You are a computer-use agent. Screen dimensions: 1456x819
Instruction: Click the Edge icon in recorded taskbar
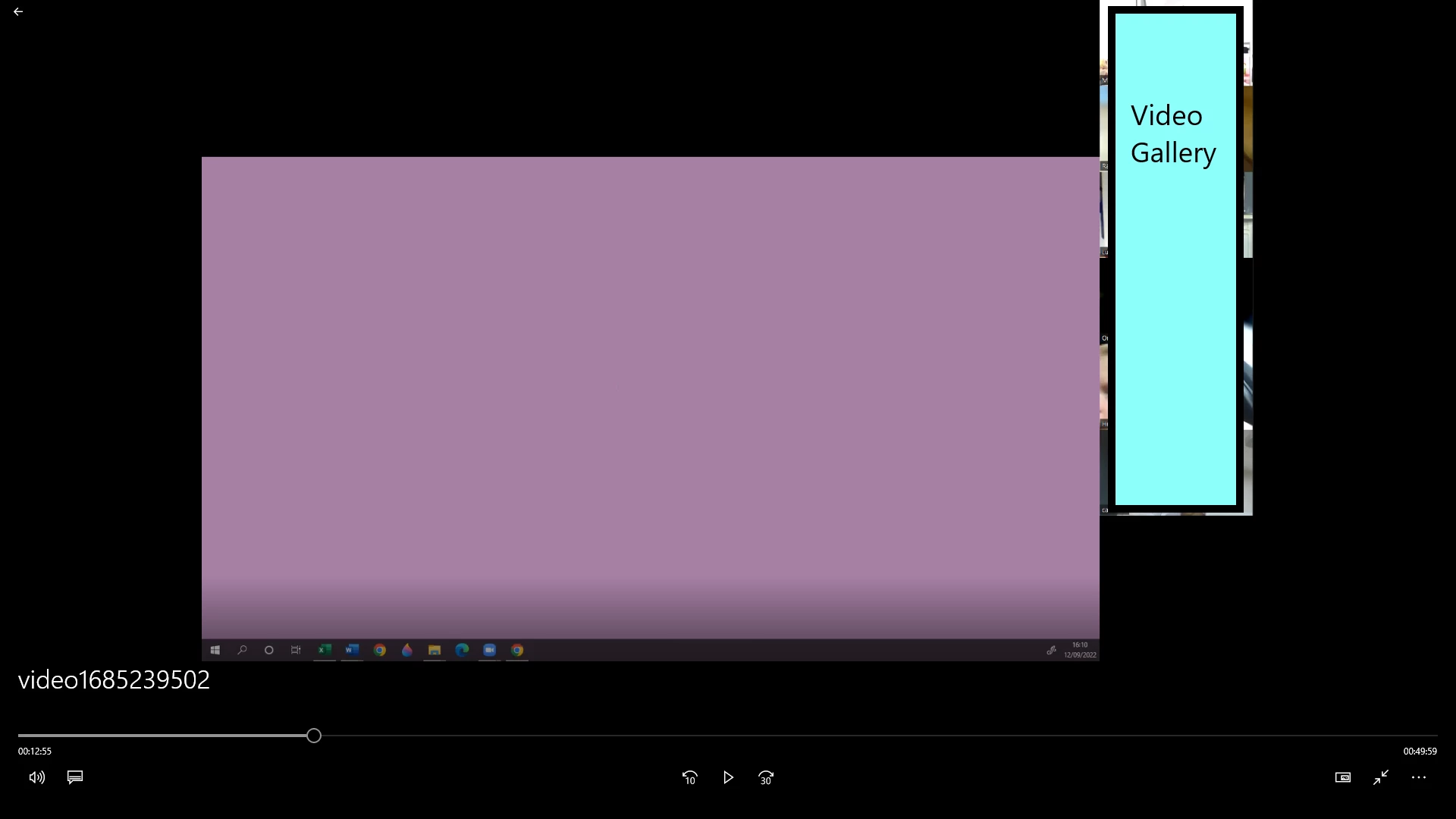462,650
